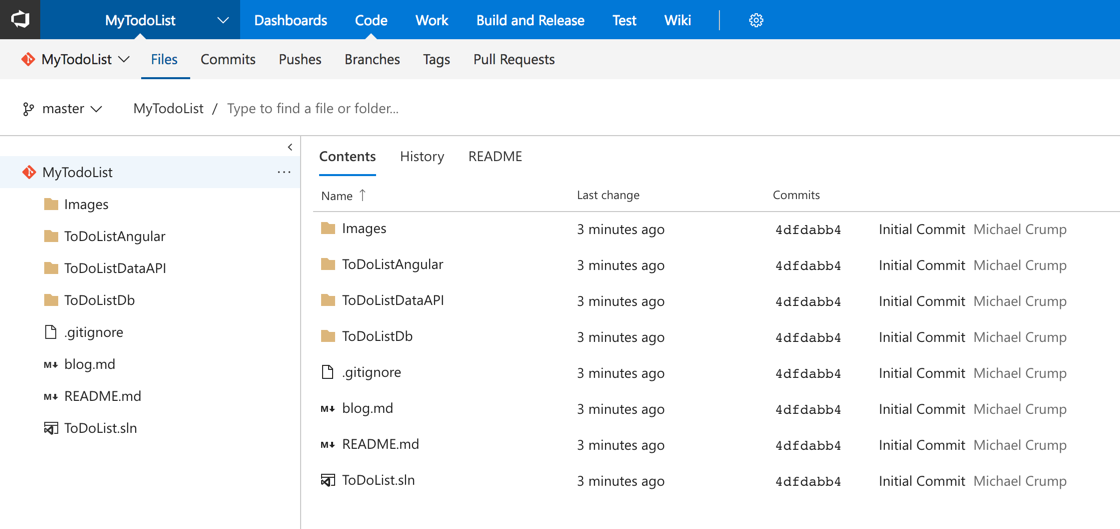Click the master branch icon
The image size is (1120, 529).
click(x=28, y=109)
